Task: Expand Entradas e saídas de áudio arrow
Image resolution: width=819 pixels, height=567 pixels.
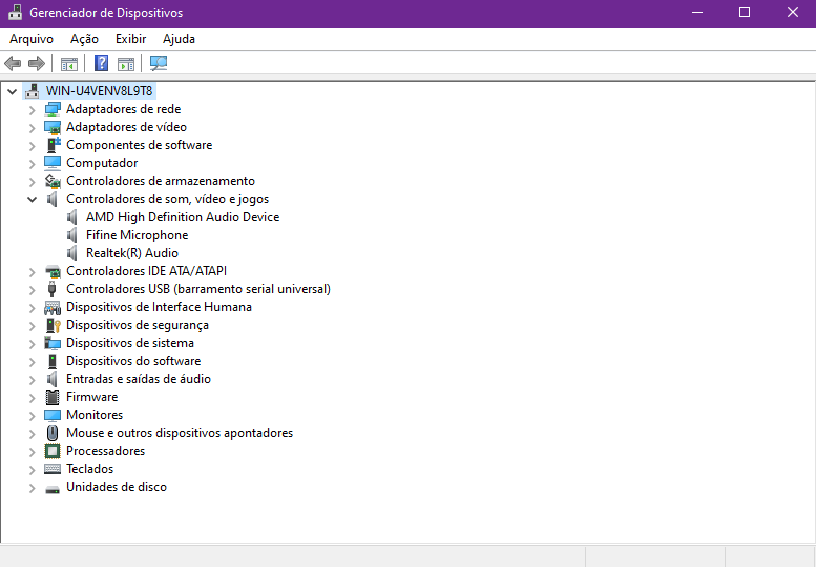Action: (32, 380)
